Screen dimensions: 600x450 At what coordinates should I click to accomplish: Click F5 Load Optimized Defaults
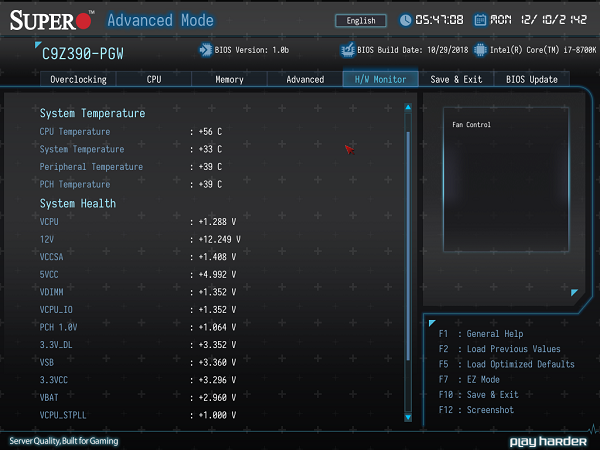click(505, 364)
